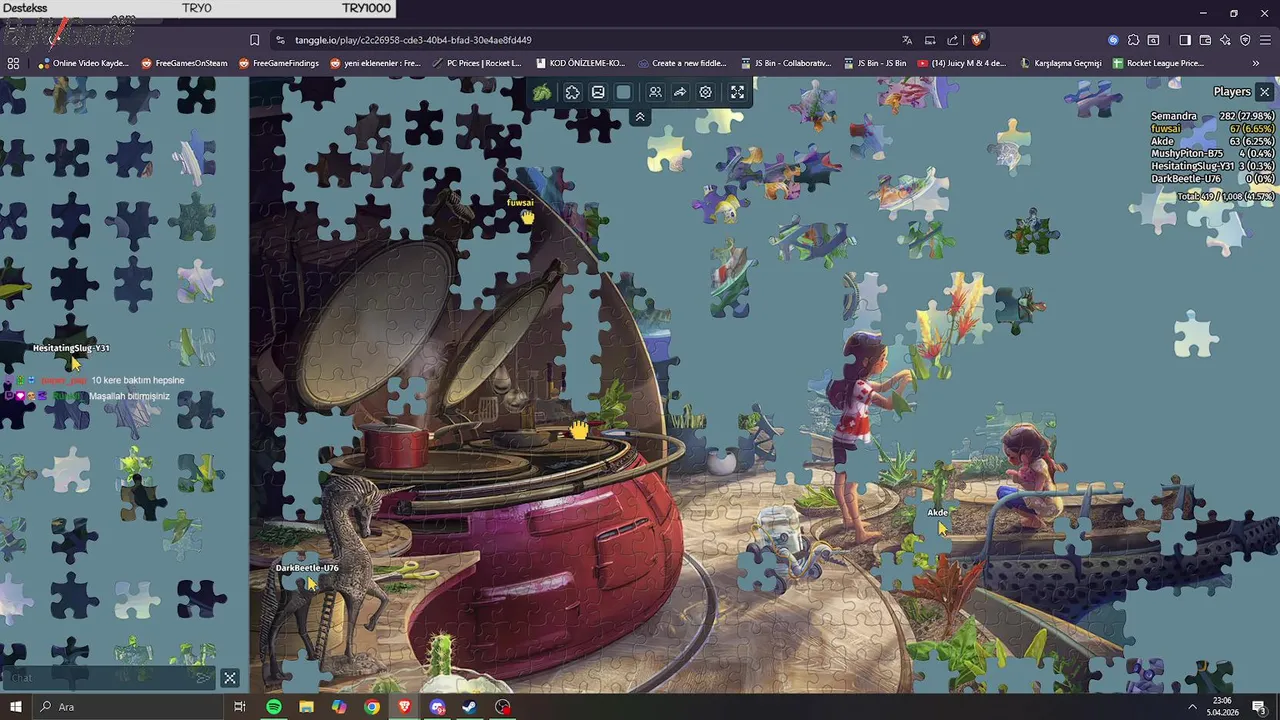Open Online Video Kayde... bookmark
Image resolution: width=1280 pixels, height=720 pixels.
(84, 63)
